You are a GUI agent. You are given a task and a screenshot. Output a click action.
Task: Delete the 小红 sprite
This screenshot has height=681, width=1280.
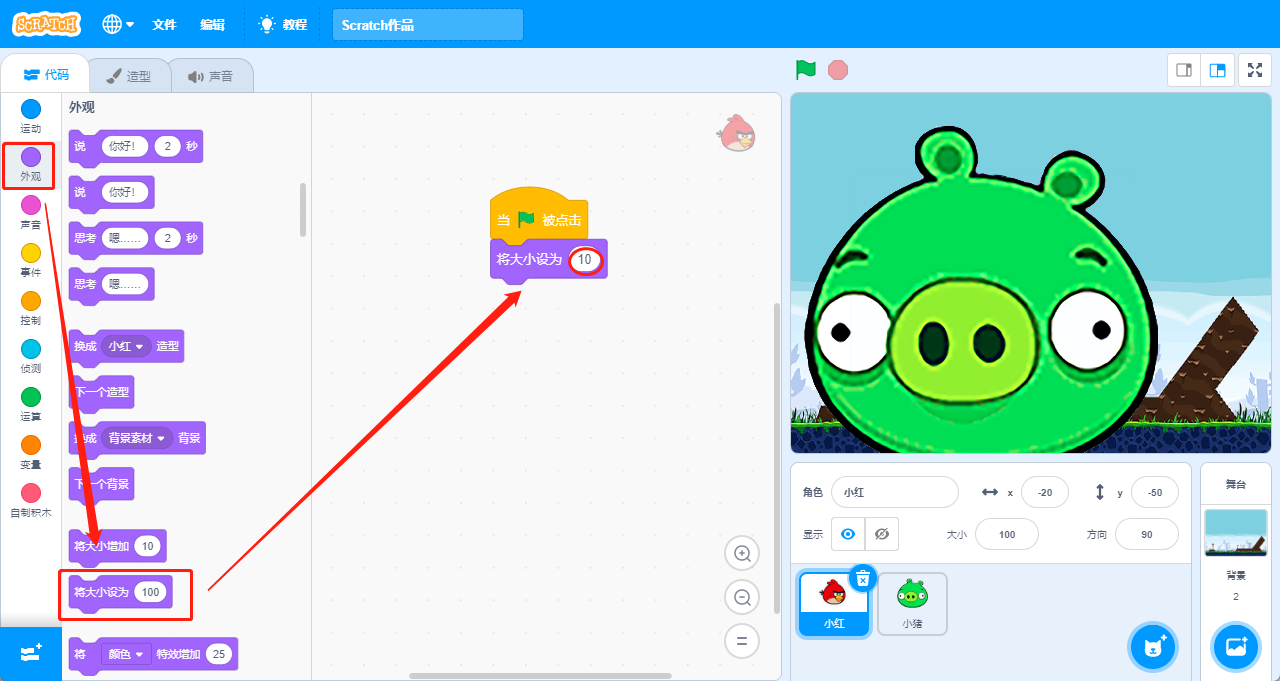[863, 578]
